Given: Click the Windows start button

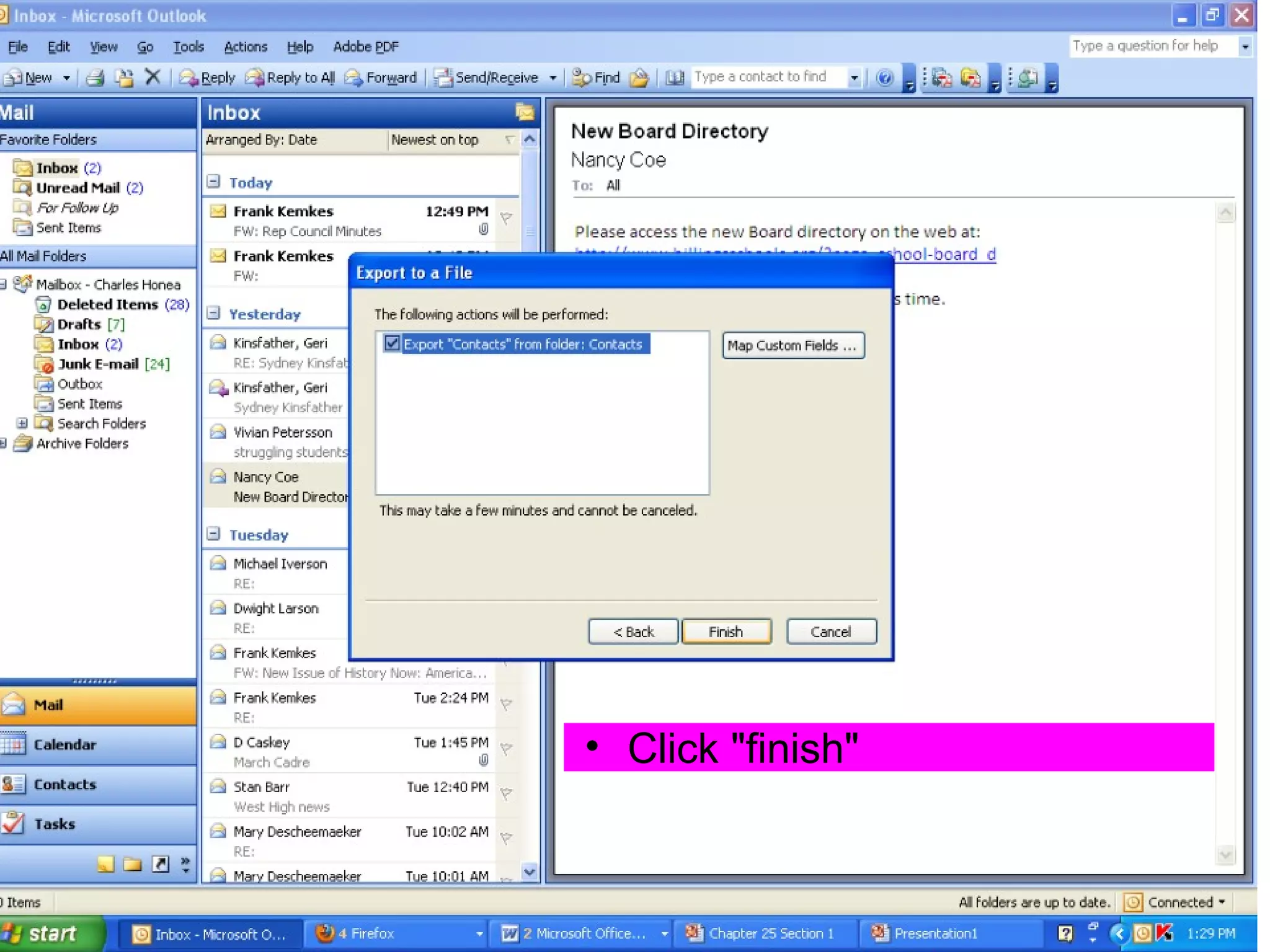Looking at the screenshot, I should point(51,933).
